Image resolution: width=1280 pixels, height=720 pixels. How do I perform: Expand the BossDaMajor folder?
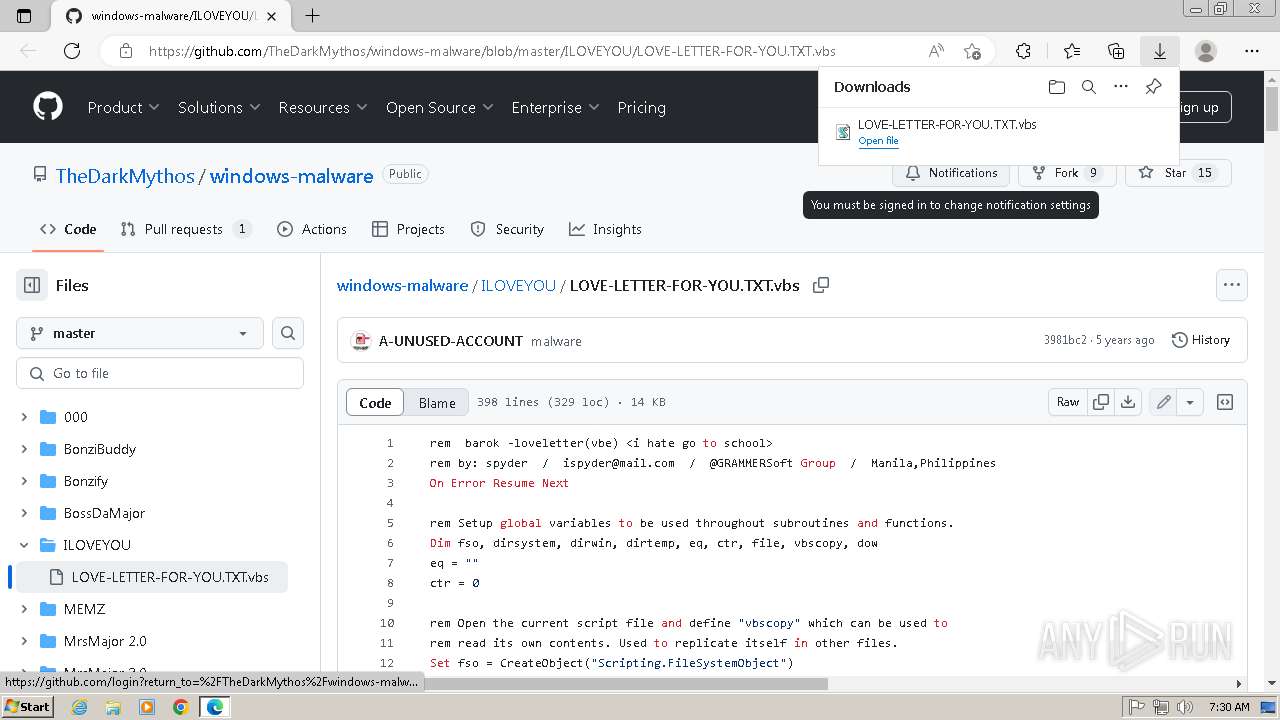click(x=24, y=513)
